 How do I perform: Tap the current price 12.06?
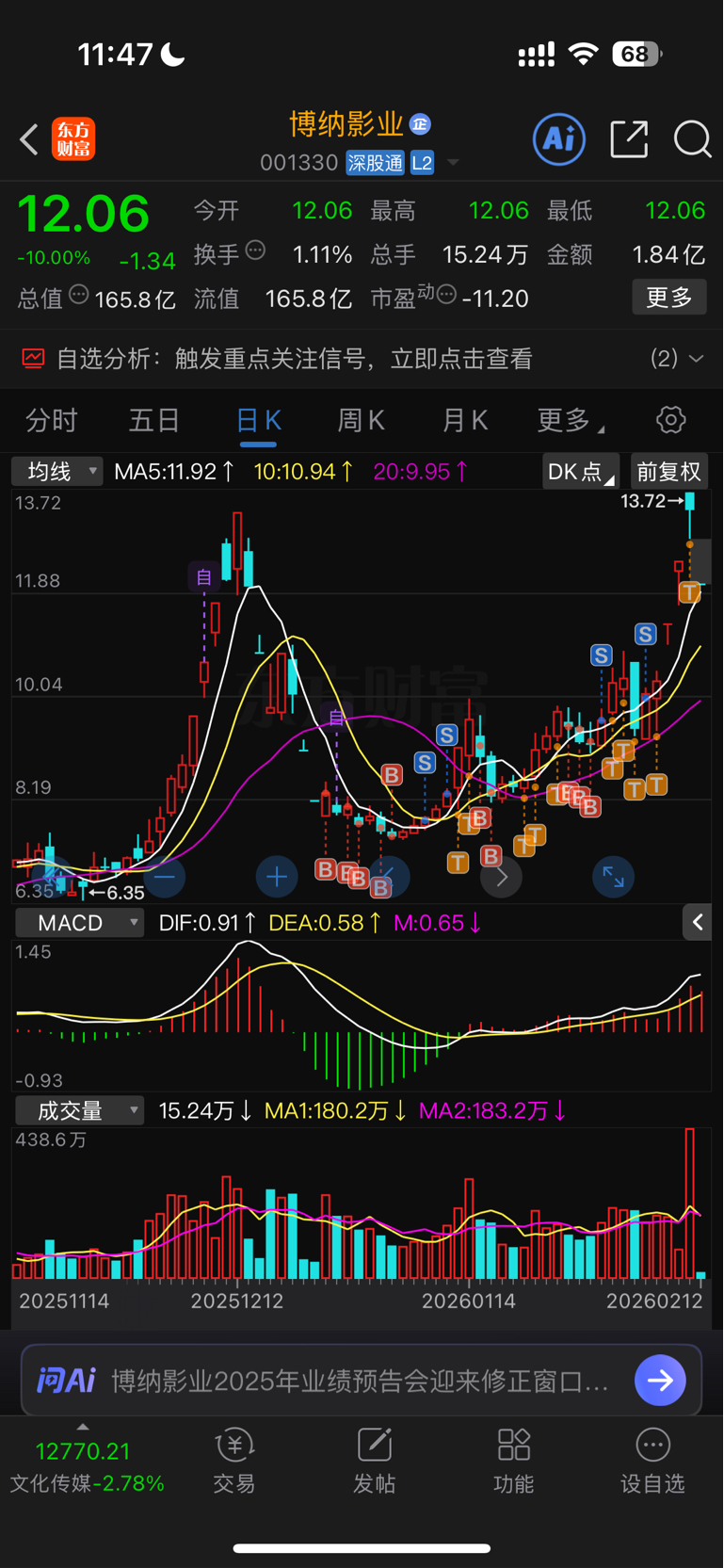coord(84,214)
